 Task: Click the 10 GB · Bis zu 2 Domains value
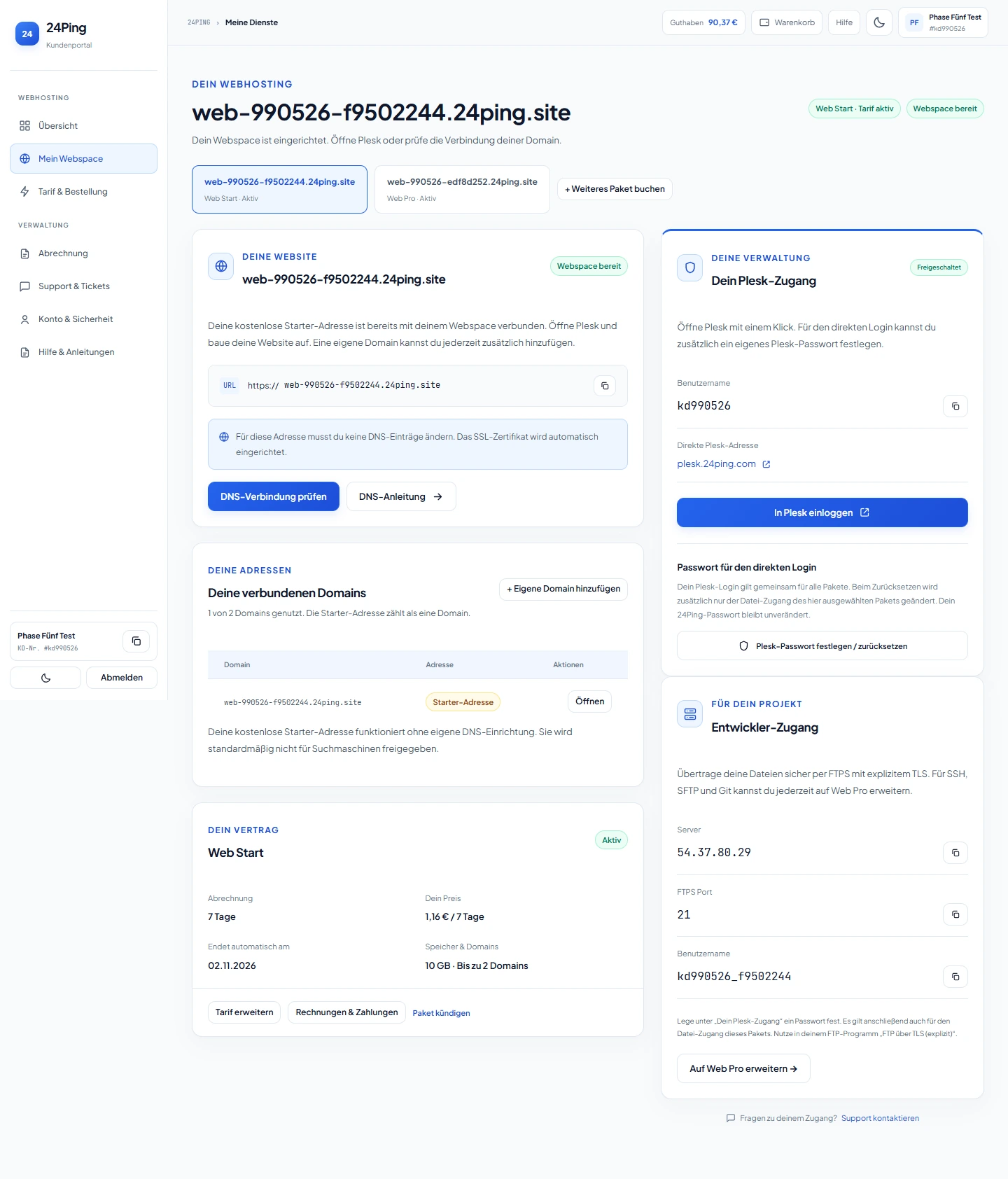click(x=477, y=965)
